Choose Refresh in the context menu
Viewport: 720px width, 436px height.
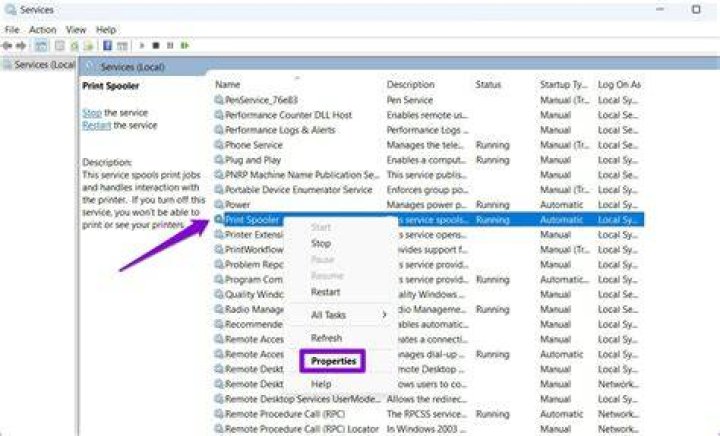pyautogui.click(x=326, y=338)
